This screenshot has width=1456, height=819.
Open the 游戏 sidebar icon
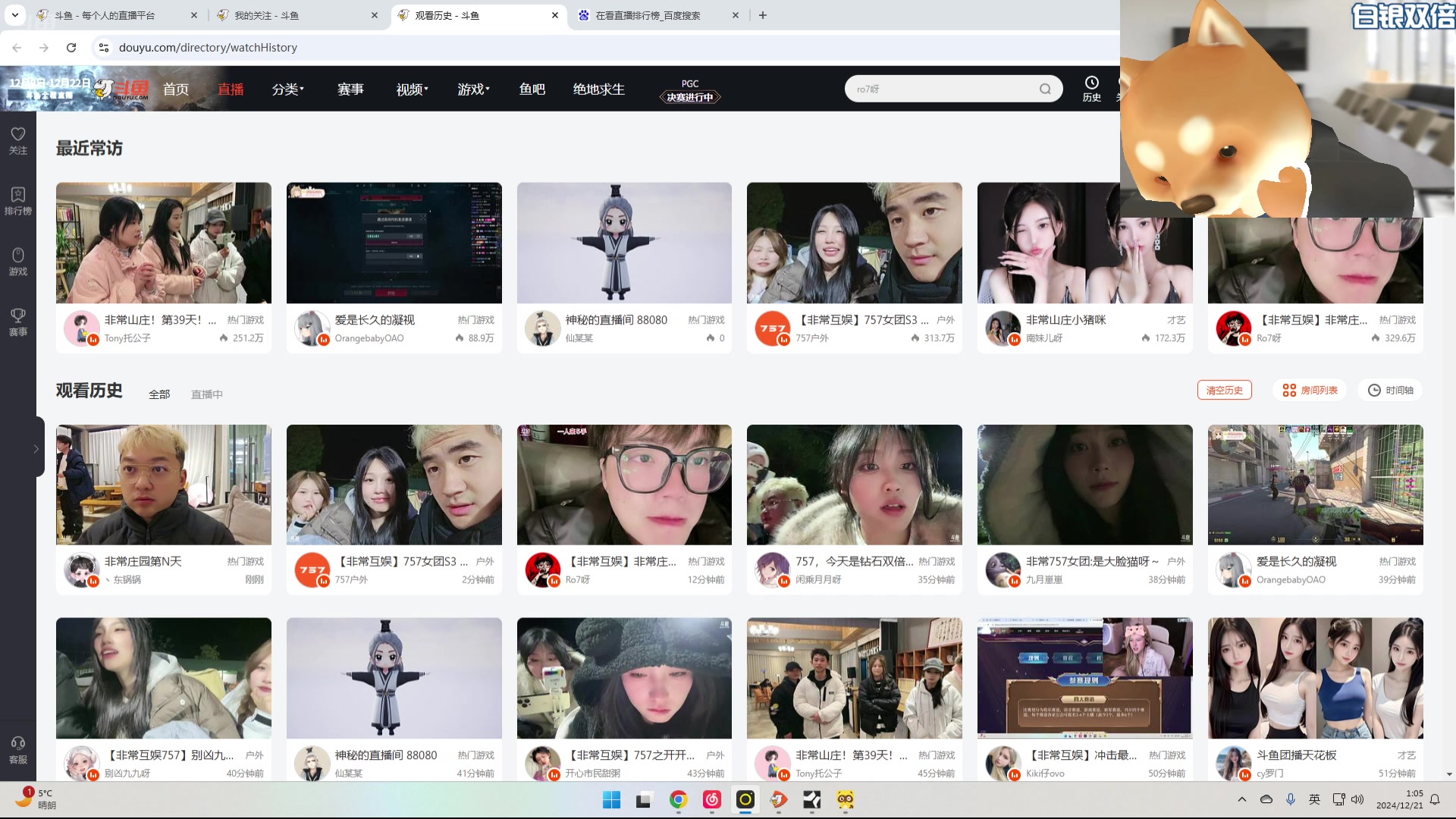[x=18, y=262]
